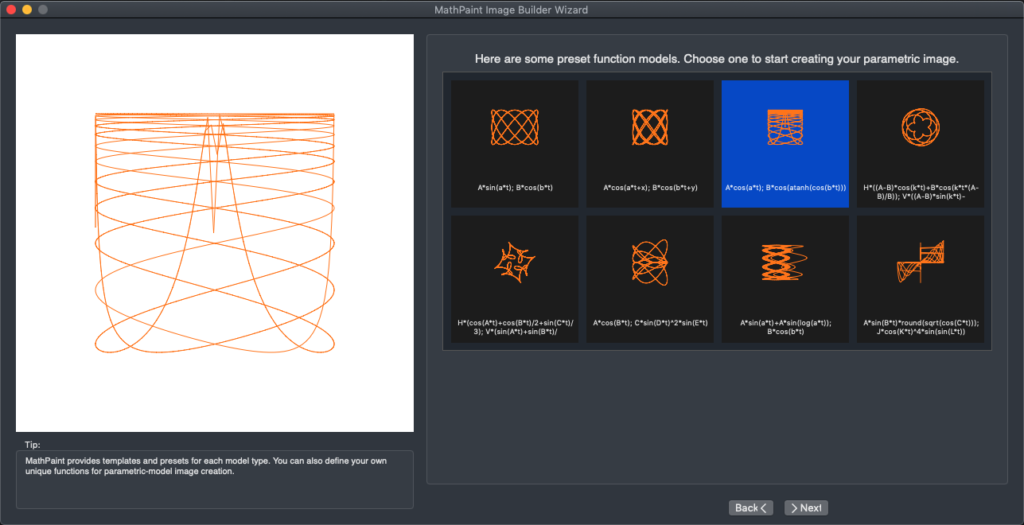Click the MathPaint tip text box

pyautogui.click(x=215, y=479)
